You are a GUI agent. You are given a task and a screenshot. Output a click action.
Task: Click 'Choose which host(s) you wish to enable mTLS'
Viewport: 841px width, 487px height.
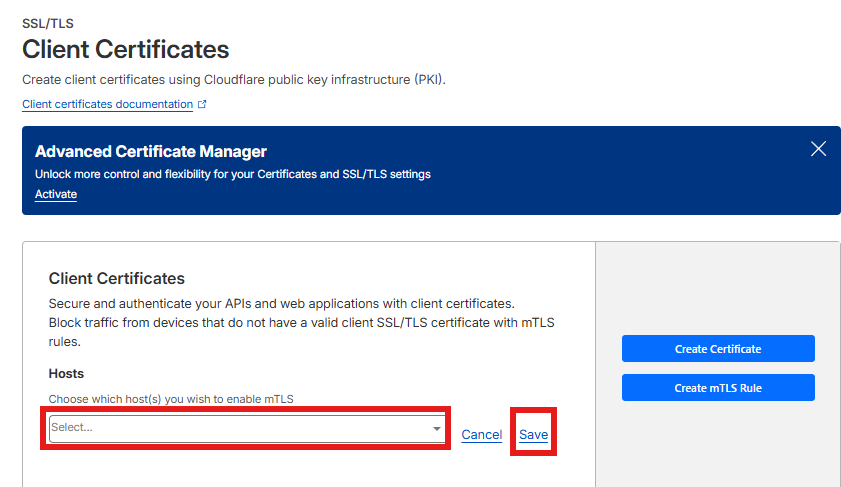click(171, 399)
